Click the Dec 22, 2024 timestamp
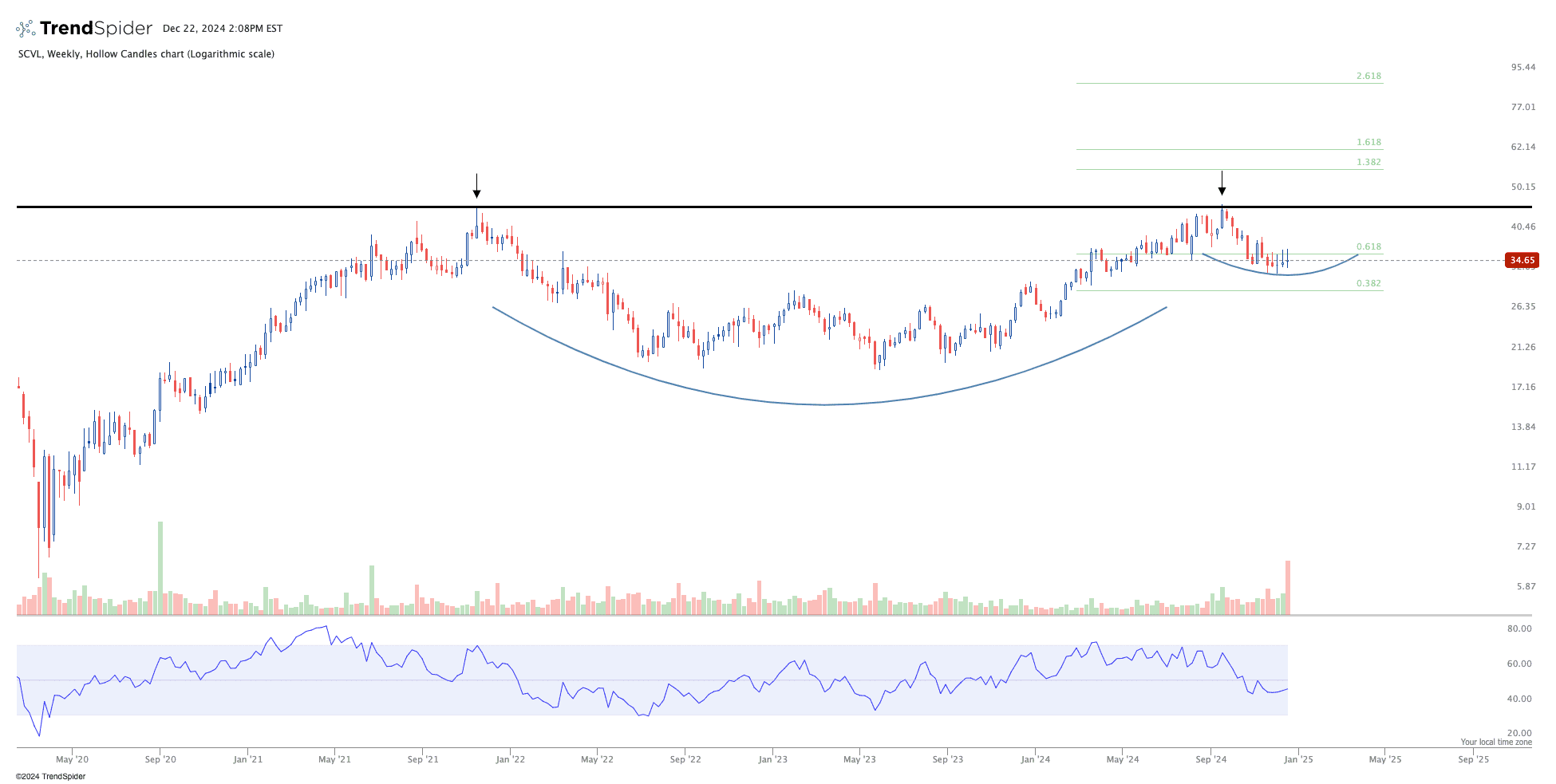The image size is (1556, 784). coord(223,29)
